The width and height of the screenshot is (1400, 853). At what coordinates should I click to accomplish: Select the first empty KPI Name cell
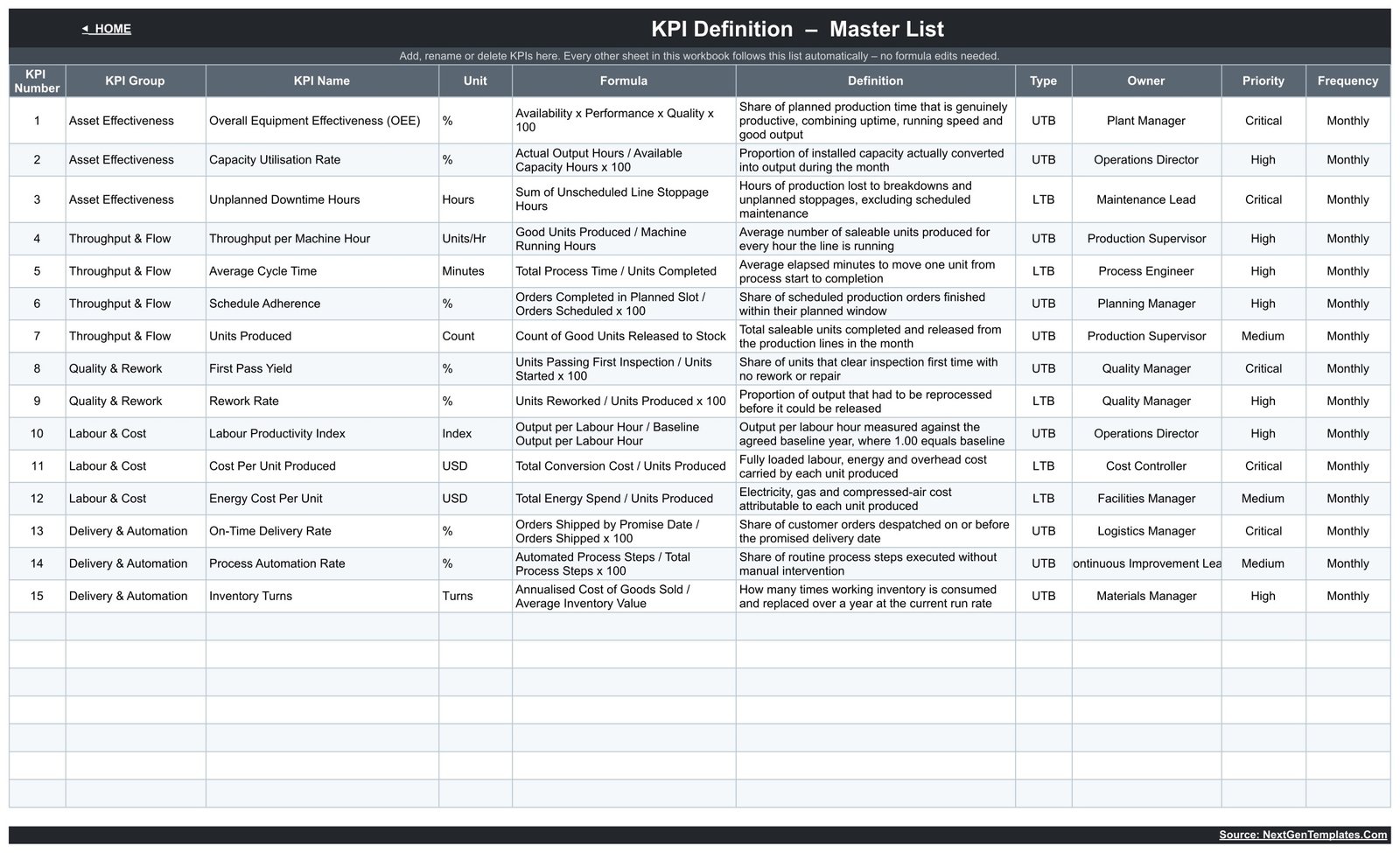point(322,626)
